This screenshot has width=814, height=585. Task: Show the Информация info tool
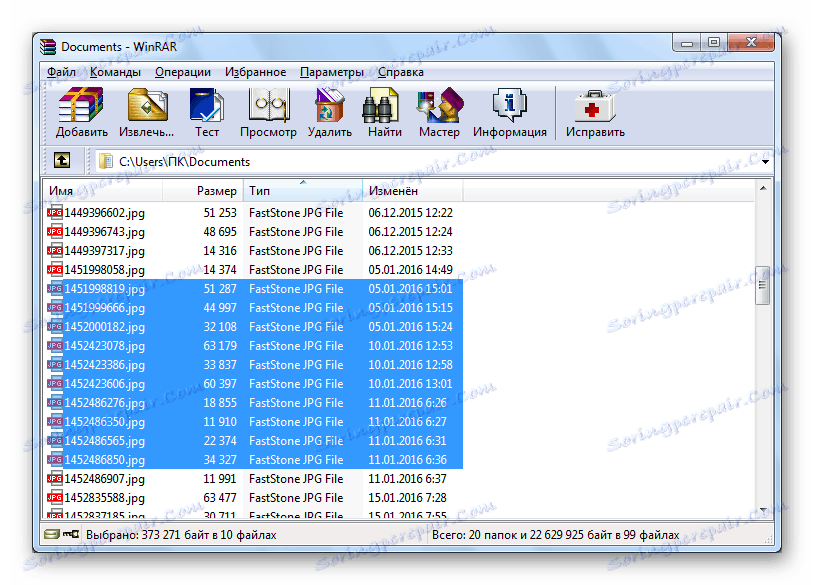tap(509, 113)
